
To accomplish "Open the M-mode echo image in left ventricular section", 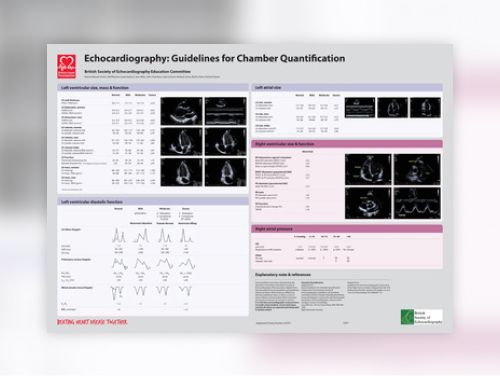I will click(x=226, y=111).
